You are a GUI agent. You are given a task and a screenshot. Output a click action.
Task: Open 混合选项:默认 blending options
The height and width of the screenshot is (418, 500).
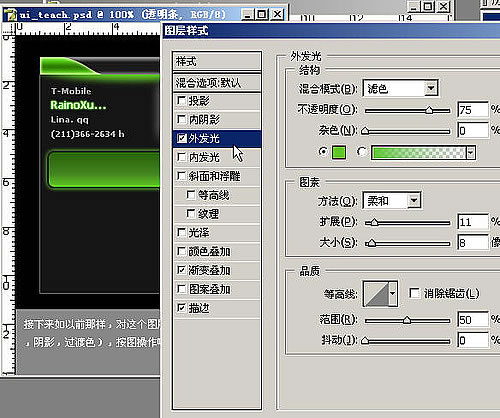tap(217, 83)
